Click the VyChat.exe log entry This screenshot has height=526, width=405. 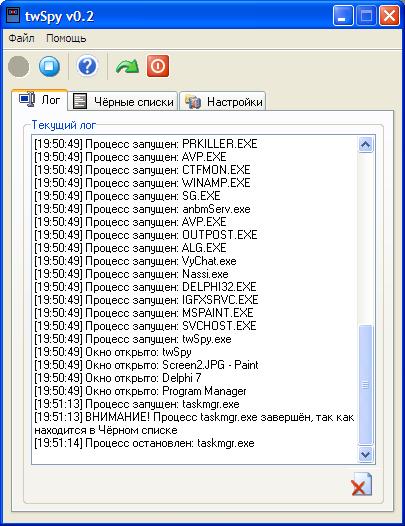pyautogui.click(x=135, y=261)
